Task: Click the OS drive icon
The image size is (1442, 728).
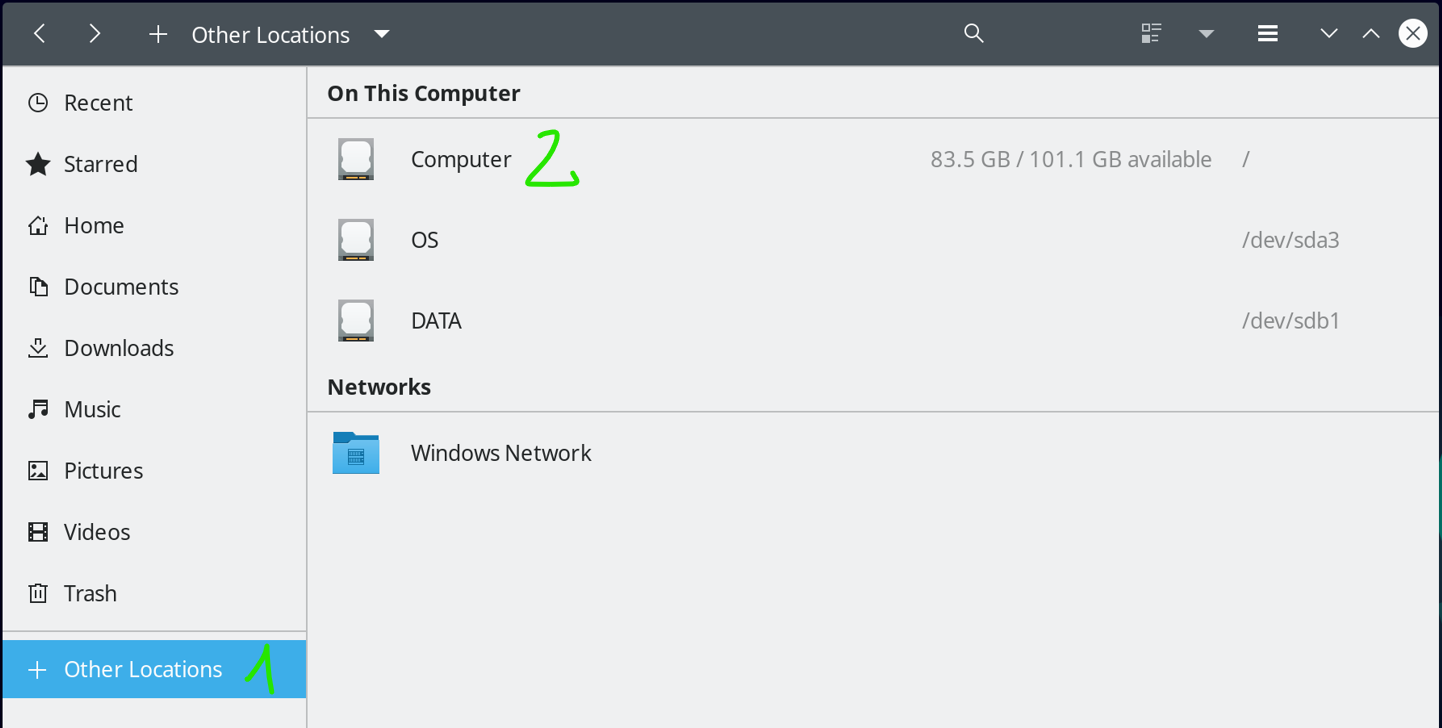Action: tap(356, 240)
